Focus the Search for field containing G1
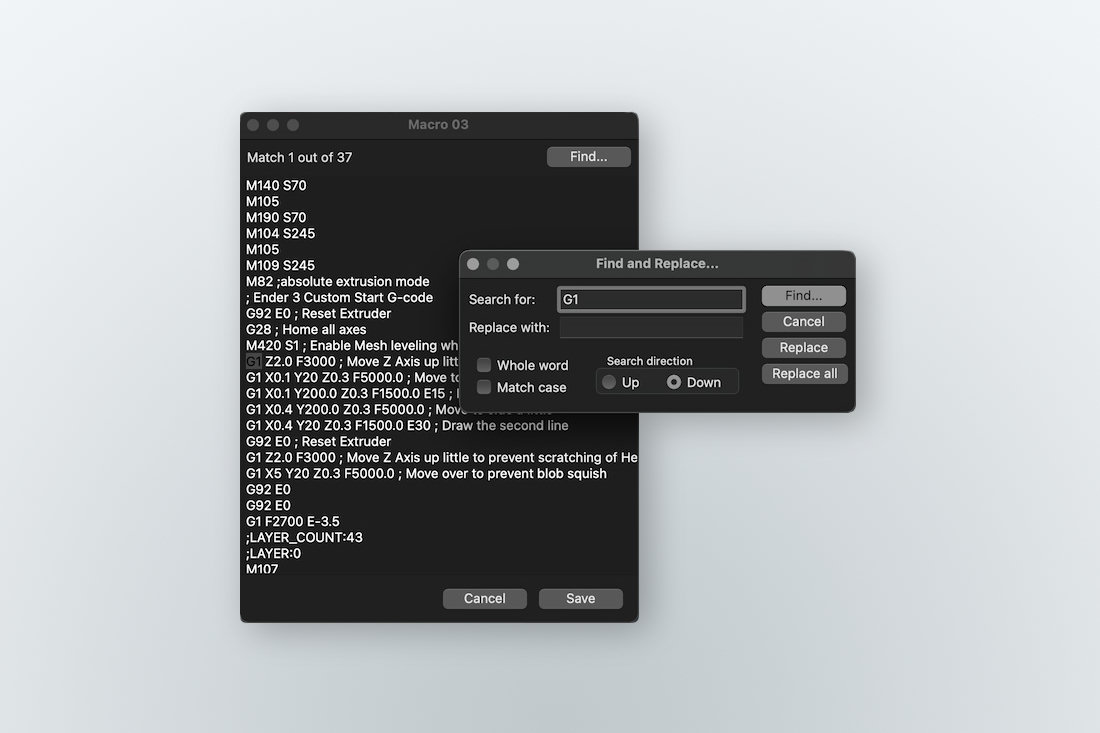Image resolution: width=1100 pixels, height=733 pixels. [650, 300]
